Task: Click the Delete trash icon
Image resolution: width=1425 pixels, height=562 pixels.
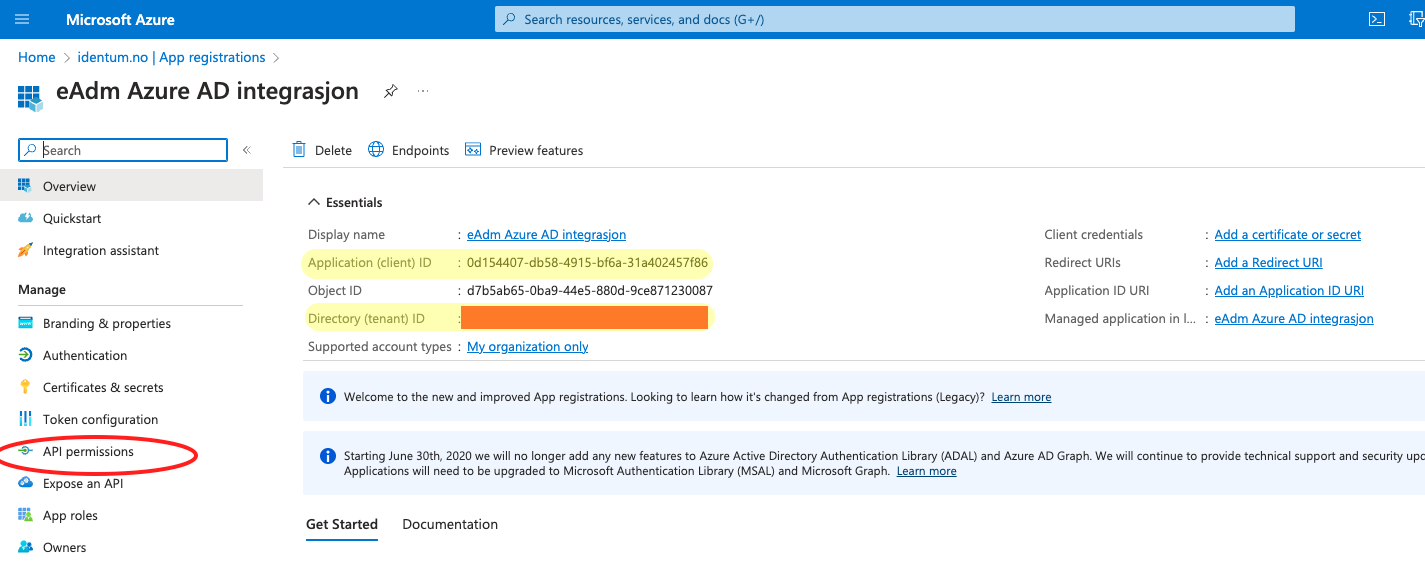Action: tap(299, 150)
